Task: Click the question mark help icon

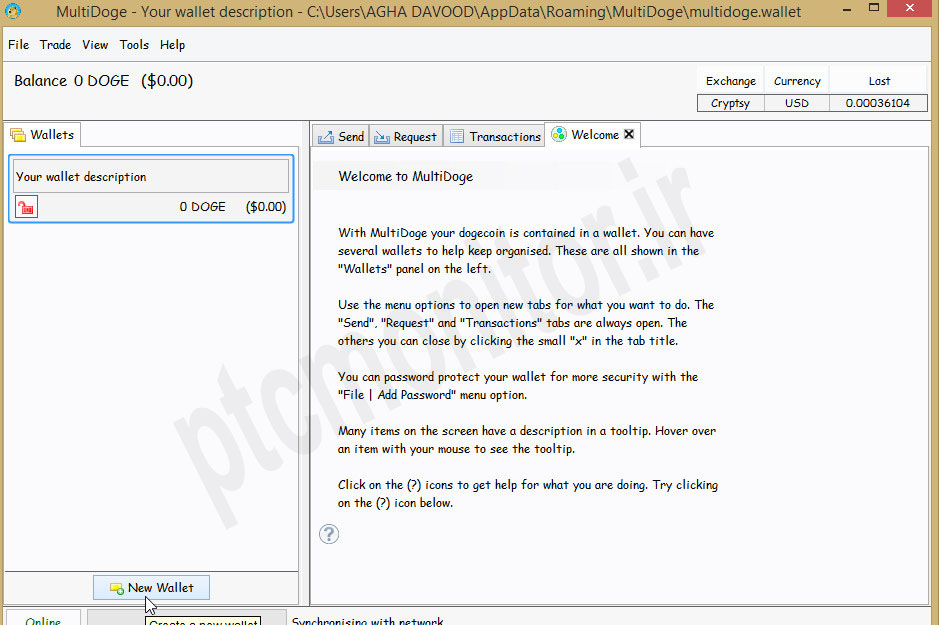Action: point(329,533)
